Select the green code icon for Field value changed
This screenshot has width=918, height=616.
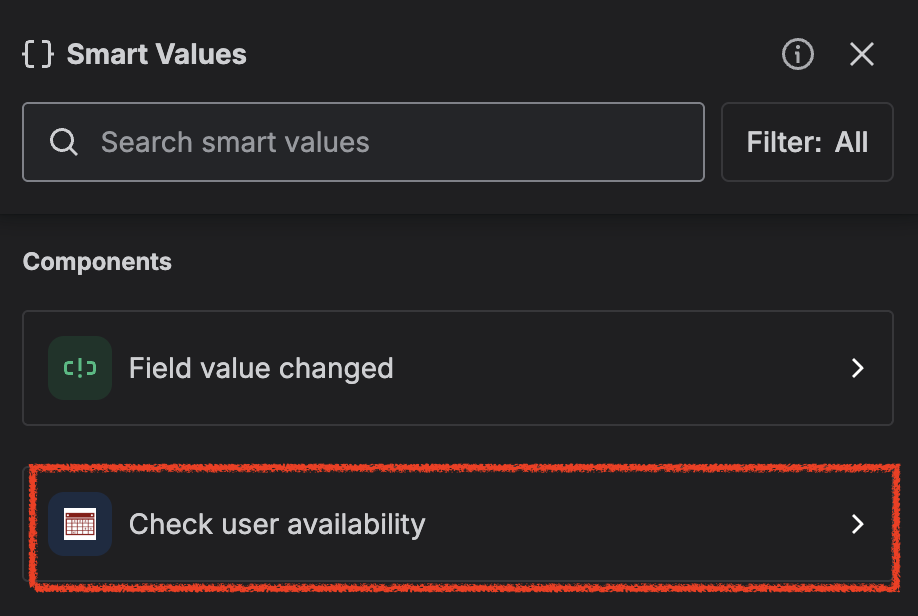click(x=79, y=368)
